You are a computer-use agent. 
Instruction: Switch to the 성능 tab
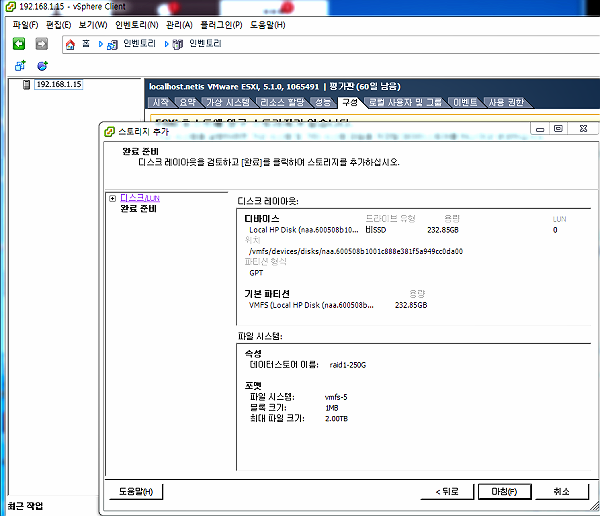[323, 102]
